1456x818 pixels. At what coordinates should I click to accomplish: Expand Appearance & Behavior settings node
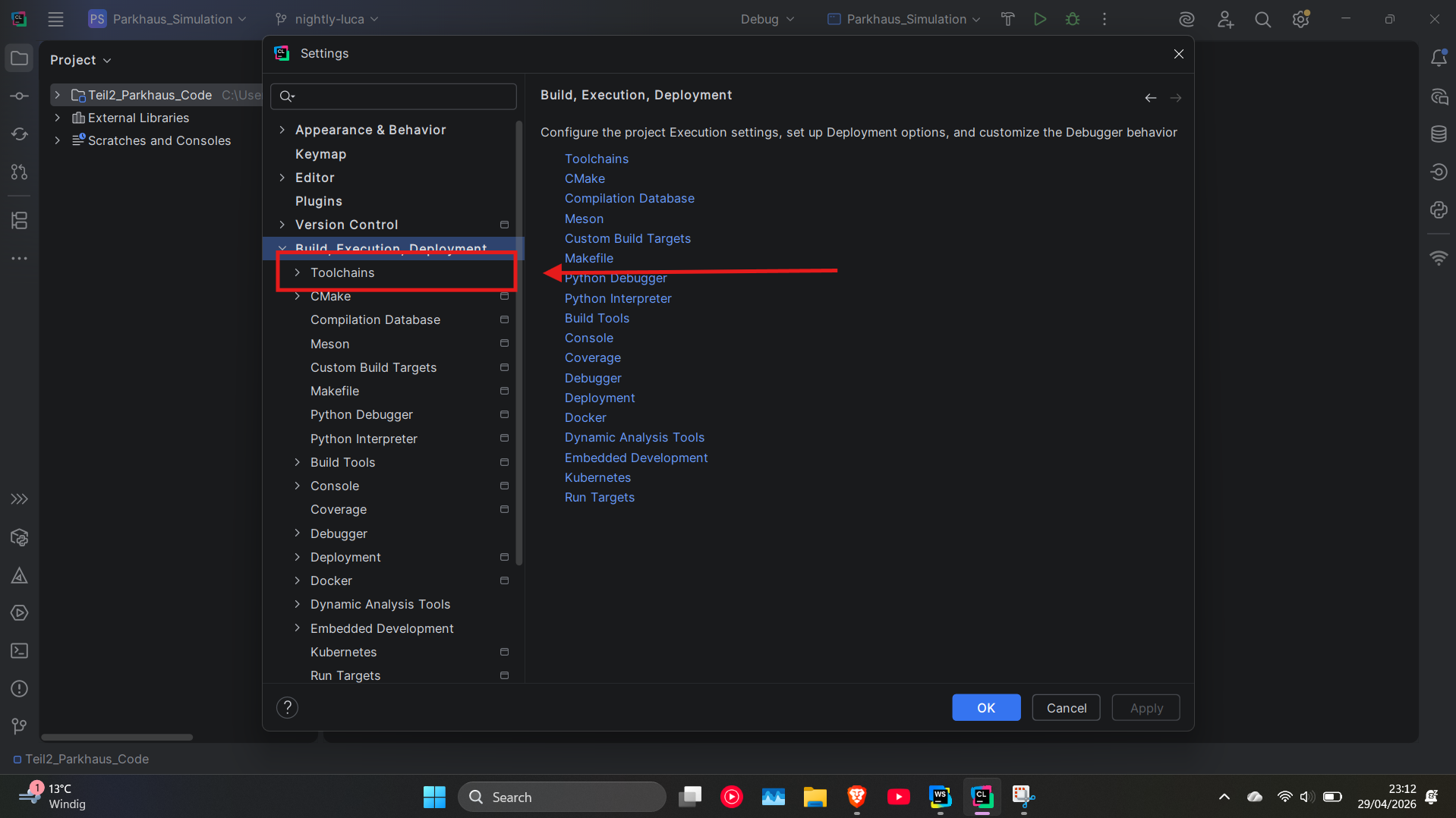click(282, 130)
